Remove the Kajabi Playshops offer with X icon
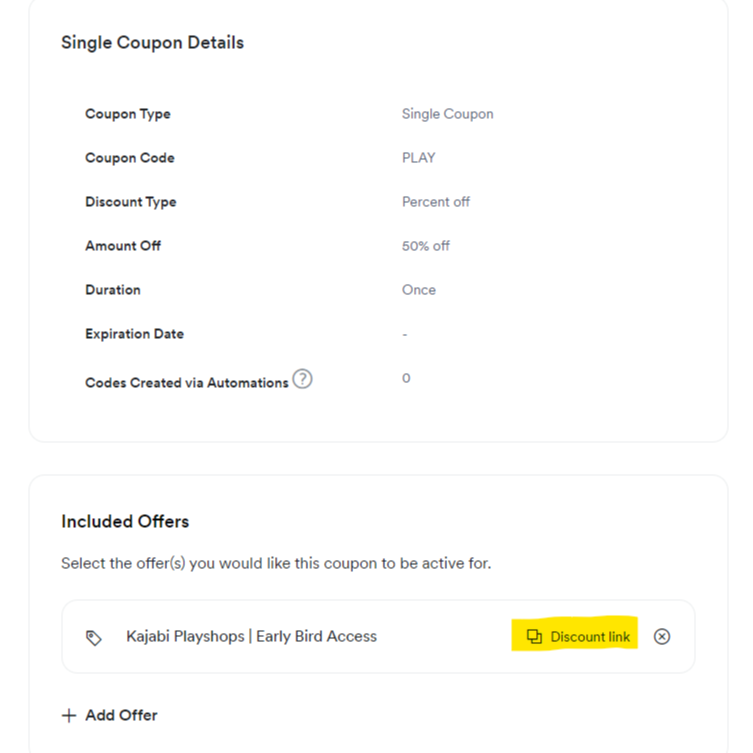753x753 pixels. click(662, 636)
